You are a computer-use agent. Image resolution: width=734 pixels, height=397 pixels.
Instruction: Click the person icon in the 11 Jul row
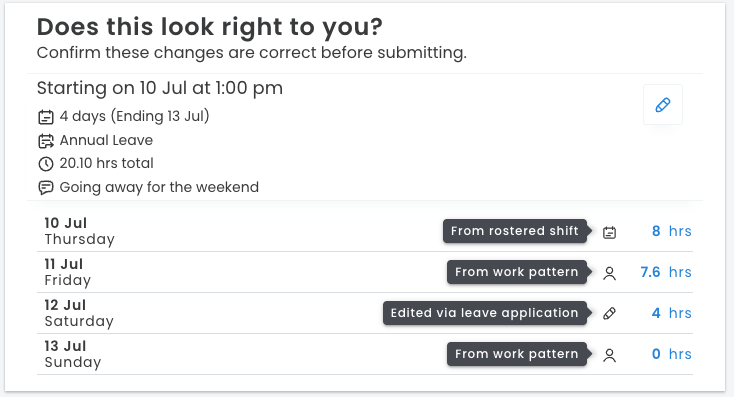pos(609,273)
